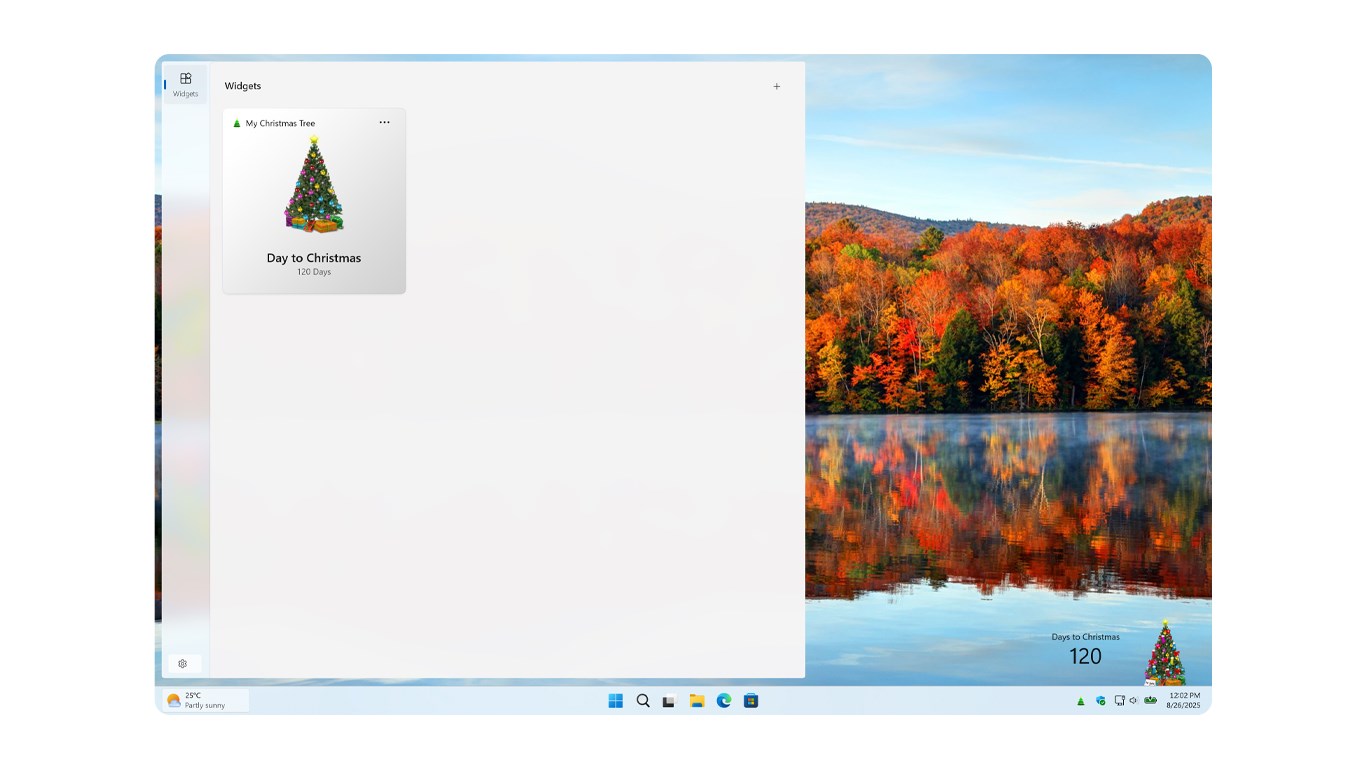Open Windows Security from the system tray
Screen dimensions: 1366x768
pos(1100,701)
